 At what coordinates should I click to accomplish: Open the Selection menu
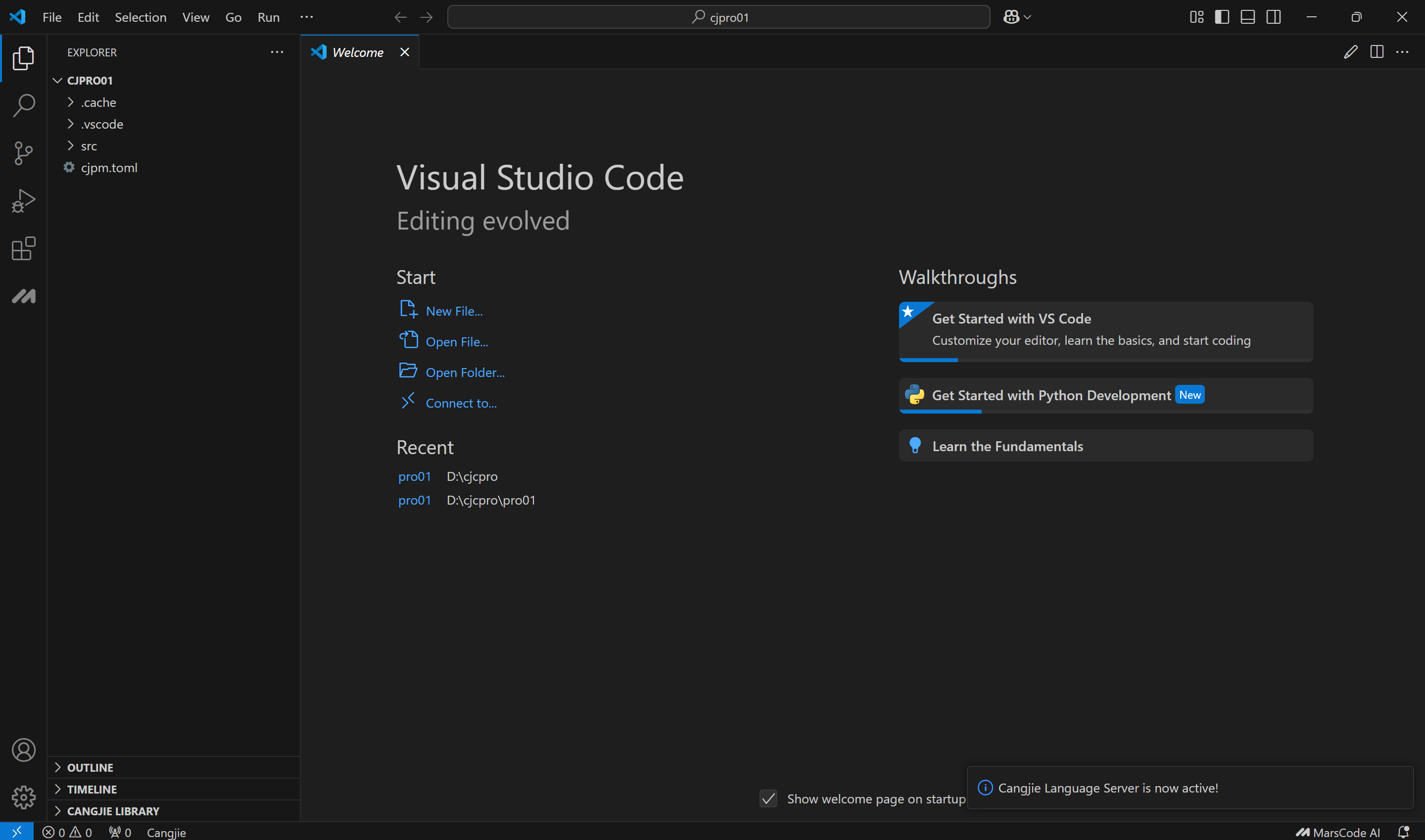click(x=141, y=17)
